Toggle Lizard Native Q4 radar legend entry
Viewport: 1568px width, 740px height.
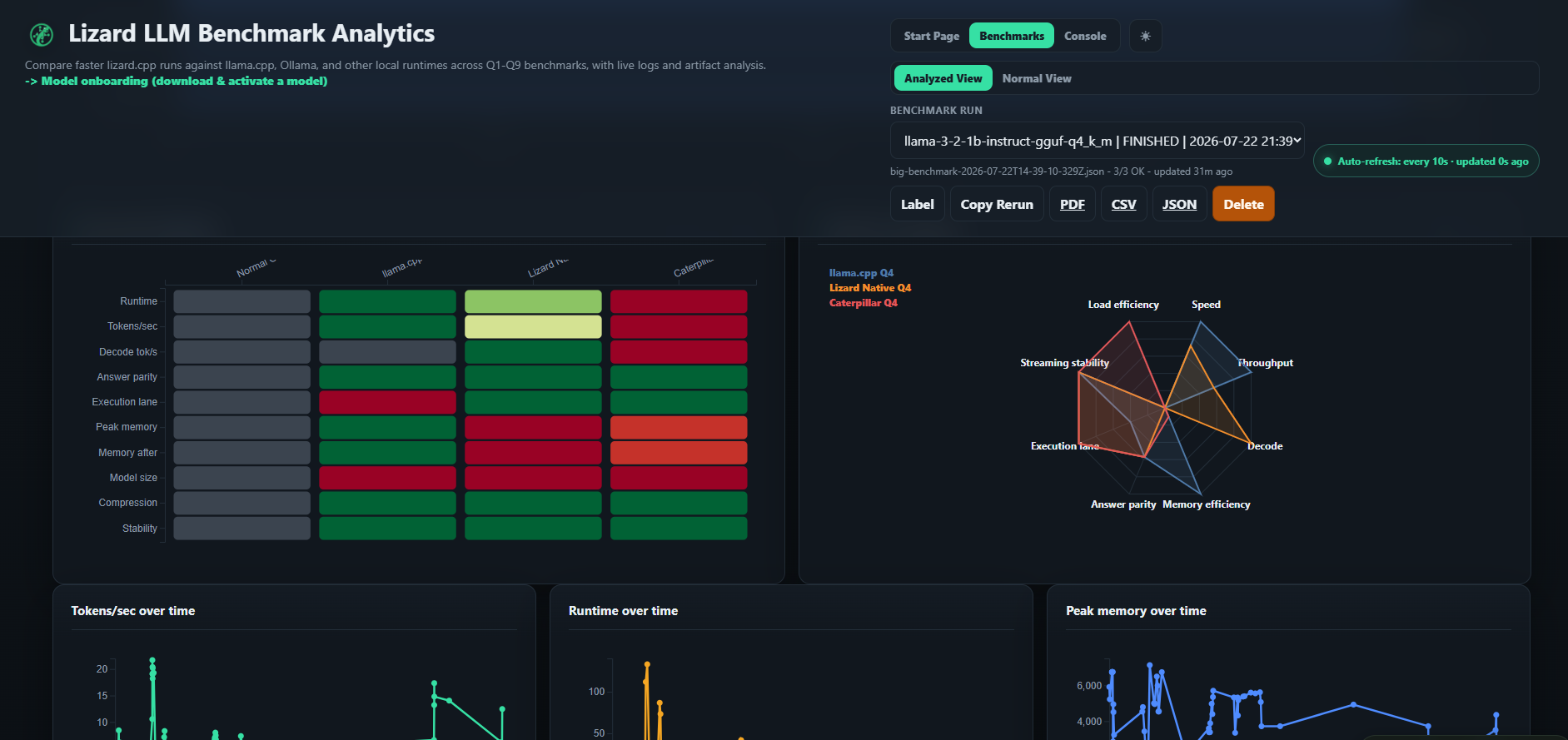(x=869, y=288)
